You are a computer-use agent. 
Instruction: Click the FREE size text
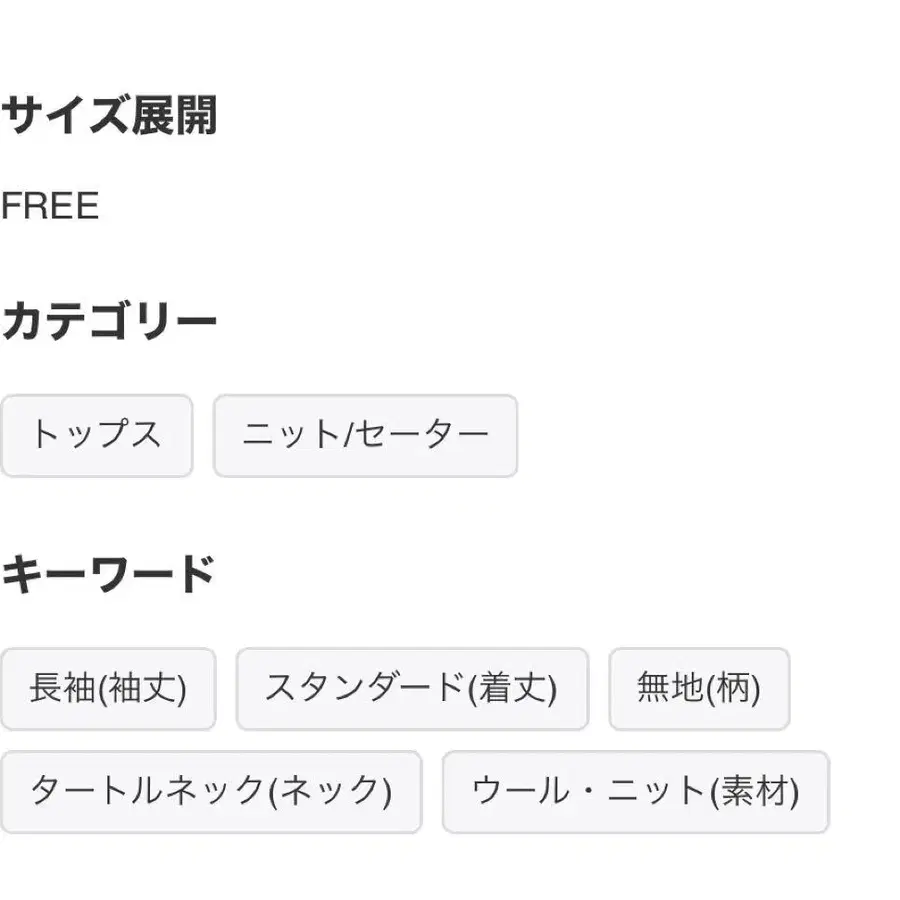pos(50,207)
